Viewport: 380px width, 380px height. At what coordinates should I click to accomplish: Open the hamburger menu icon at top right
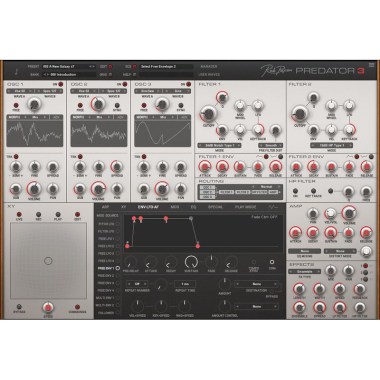coord(372,65)
